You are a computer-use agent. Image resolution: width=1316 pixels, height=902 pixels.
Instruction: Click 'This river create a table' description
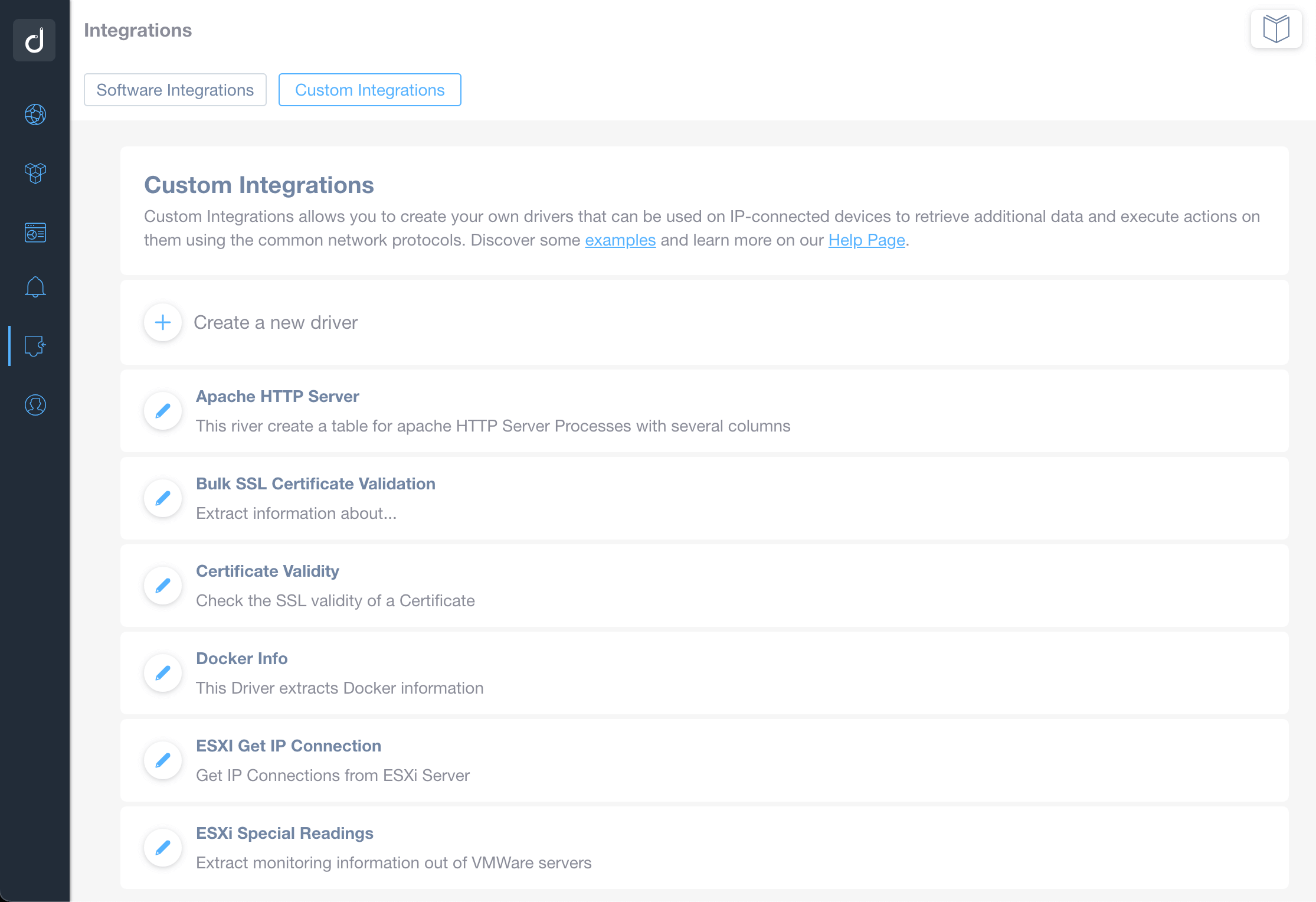tap(493, 426)
